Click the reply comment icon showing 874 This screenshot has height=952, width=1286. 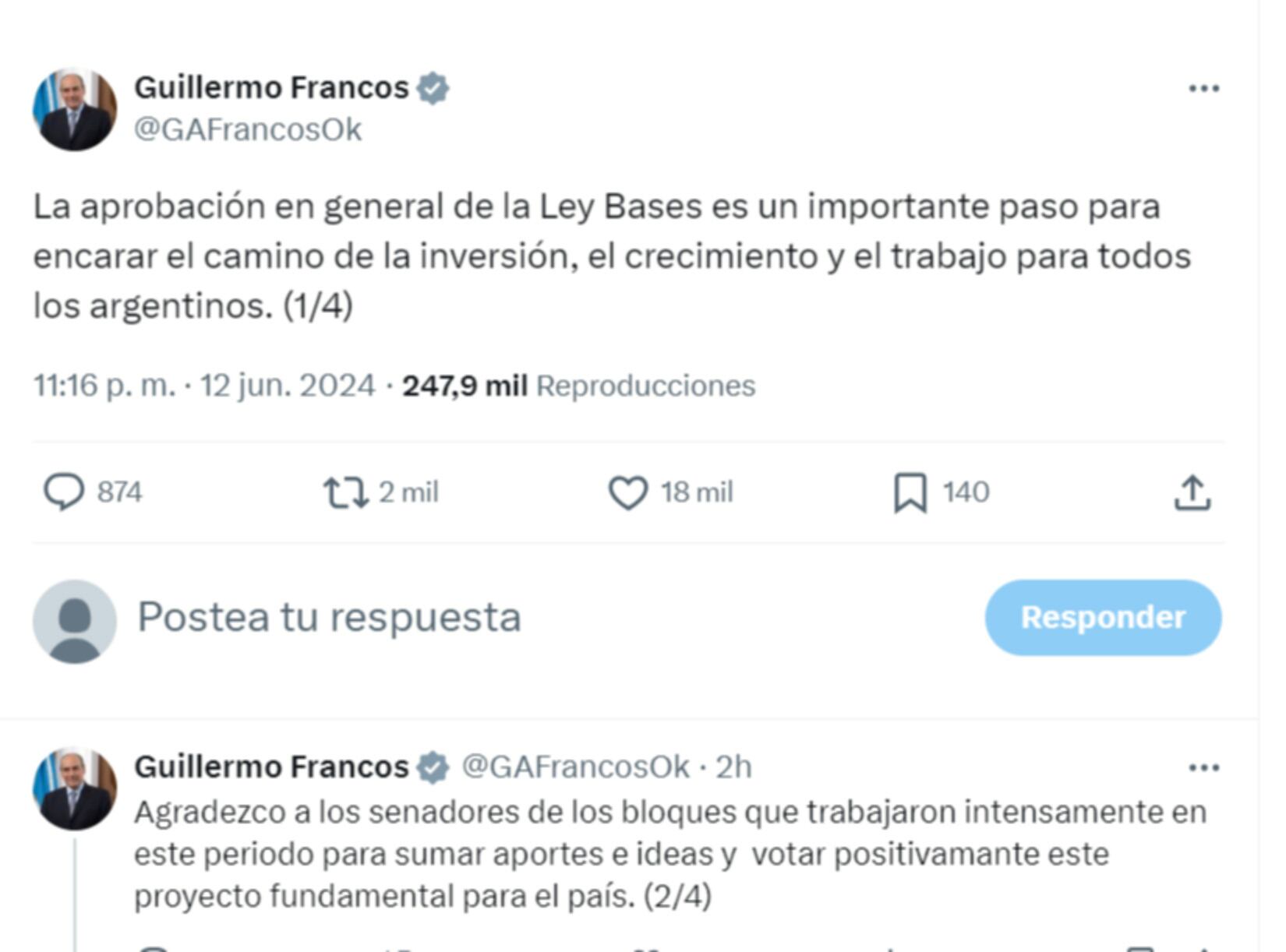pos(64,492)
